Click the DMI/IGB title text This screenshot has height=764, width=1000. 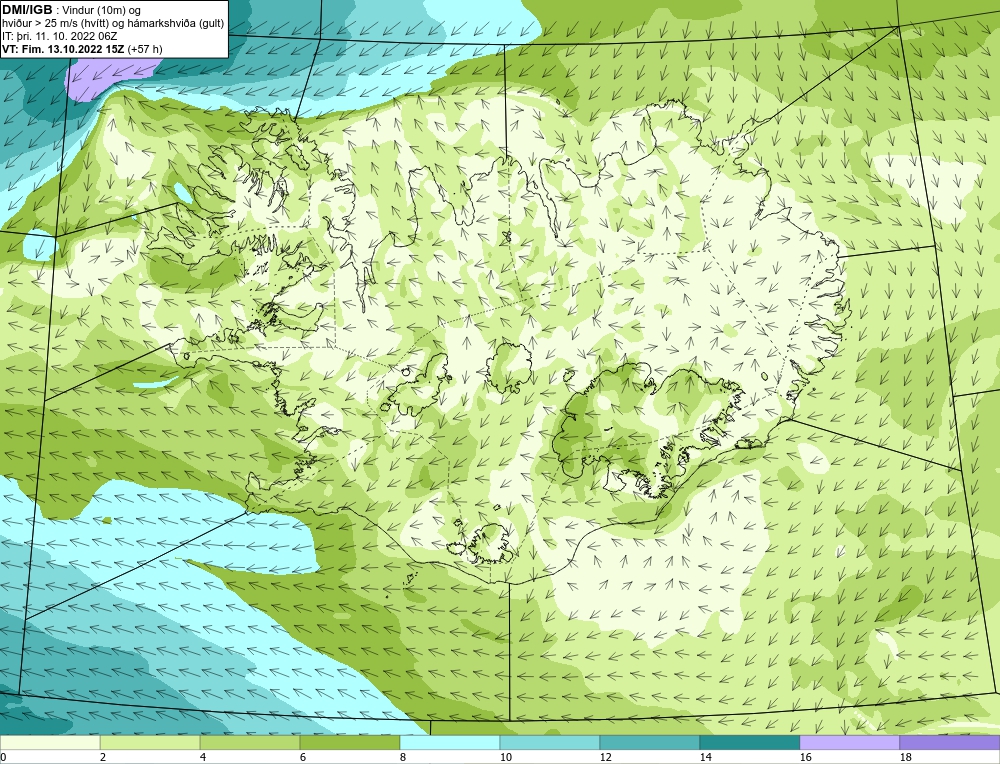[x=27, y=10]
